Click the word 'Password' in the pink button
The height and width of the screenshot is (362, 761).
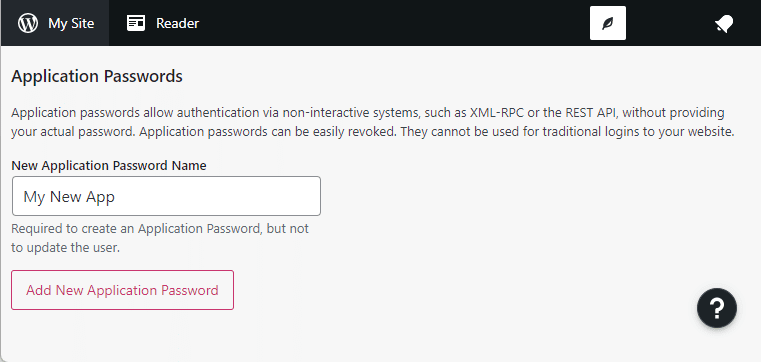pos(190,290)
